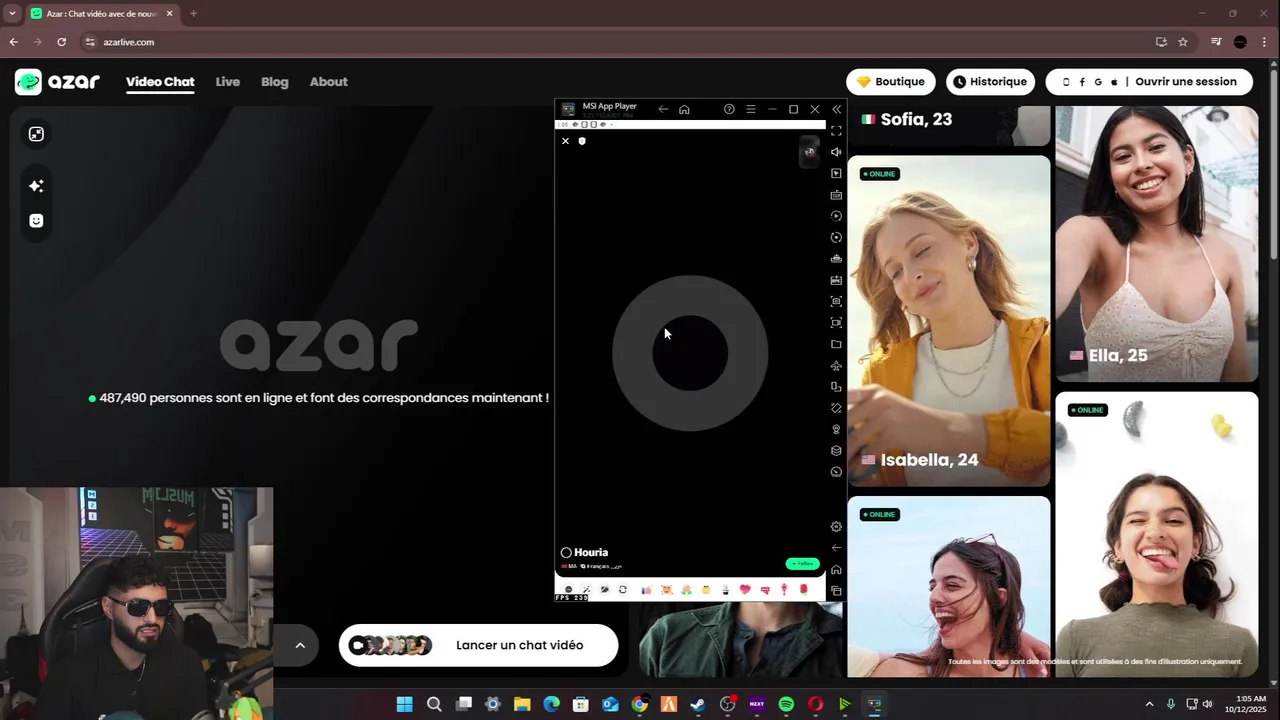Click MSI App Player back arrow in title bar
1280x720 pixels.
pyautogui.click(x=662, y=109)
